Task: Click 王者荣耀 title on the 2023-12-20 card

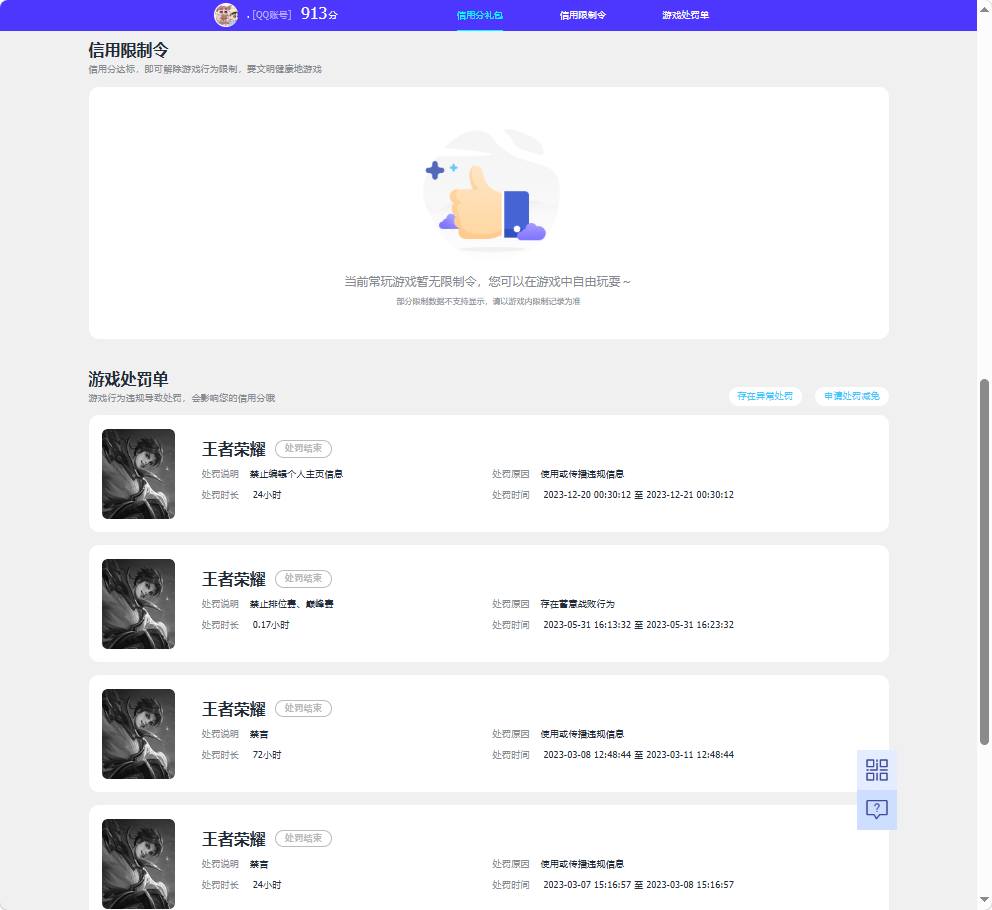Action: pos(233,449)
